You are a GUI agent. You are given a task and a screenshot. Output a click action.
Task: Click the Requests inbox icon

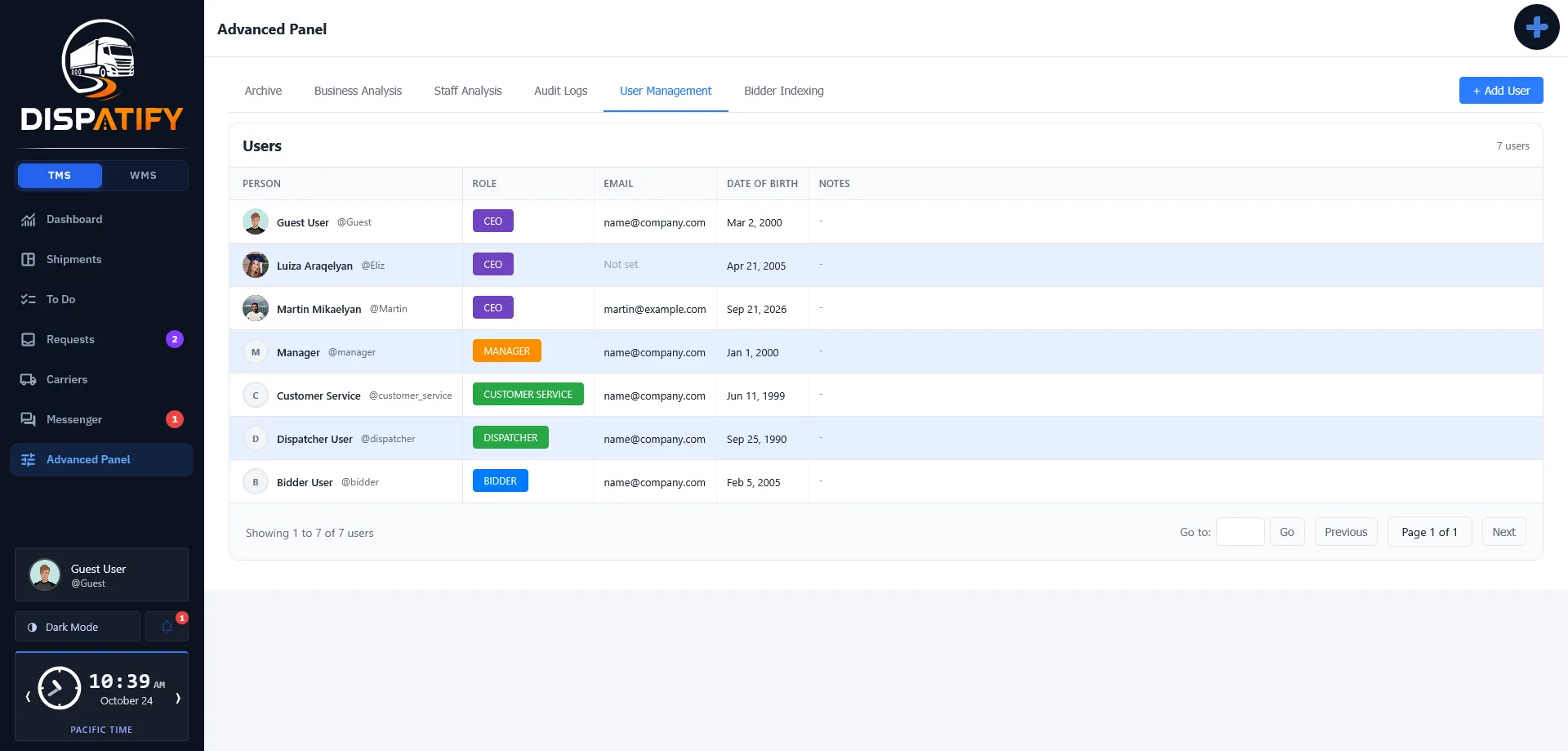pyautogui.click(x=29, y=340)
